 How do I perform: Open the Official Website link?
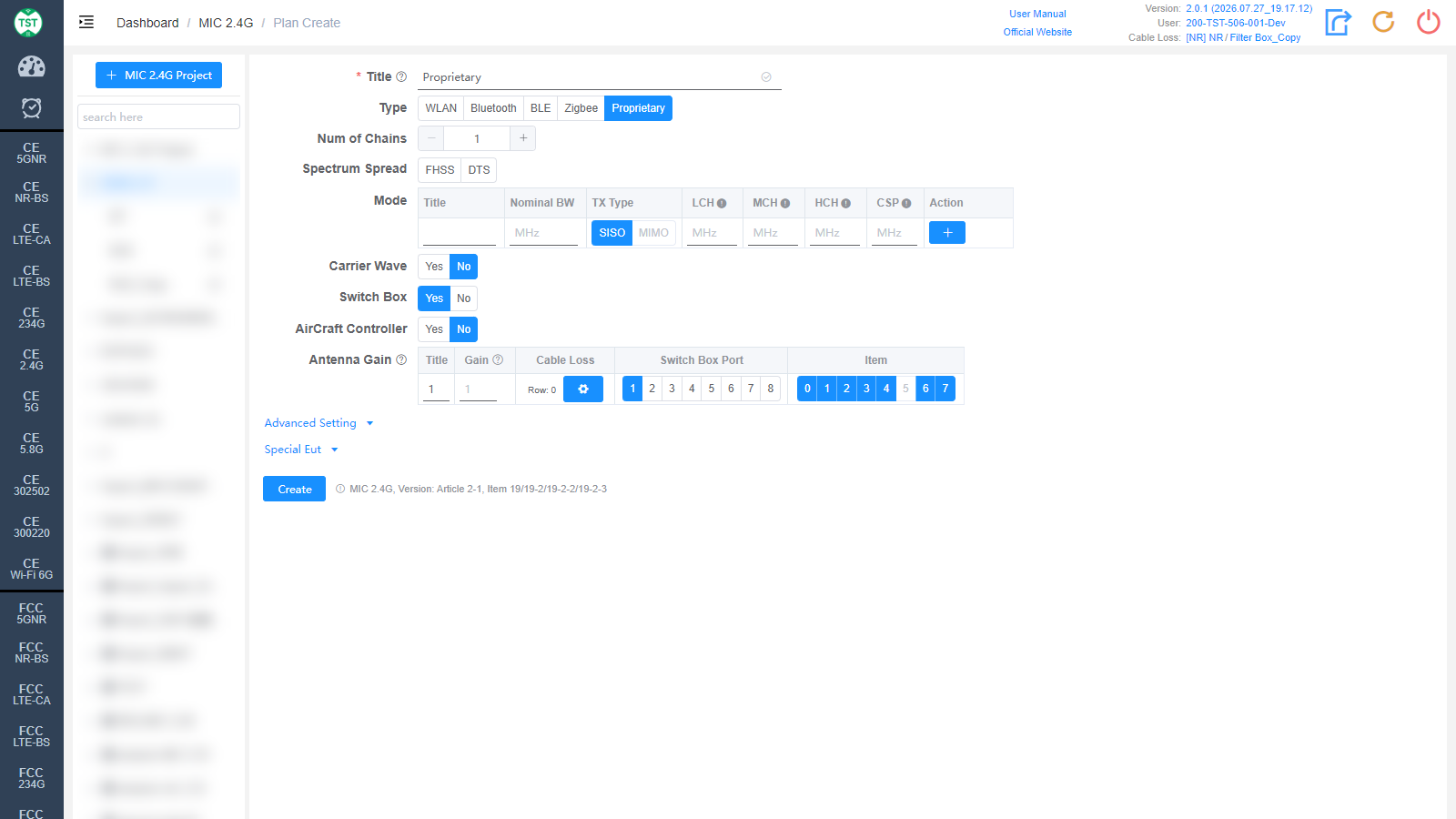tap(1037, 32)
